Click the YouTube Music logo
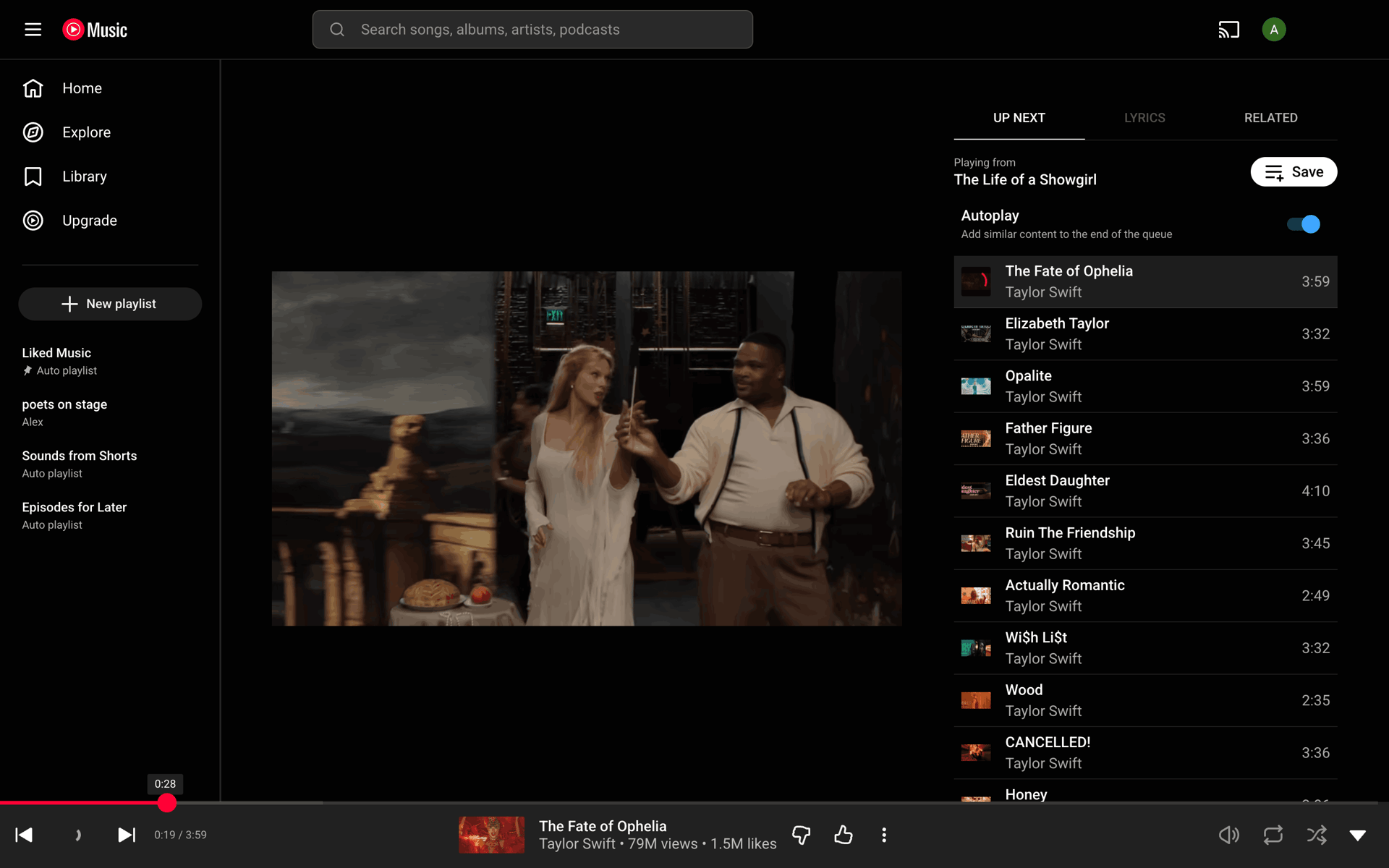The image size is (1389, 868). point(95,30)
